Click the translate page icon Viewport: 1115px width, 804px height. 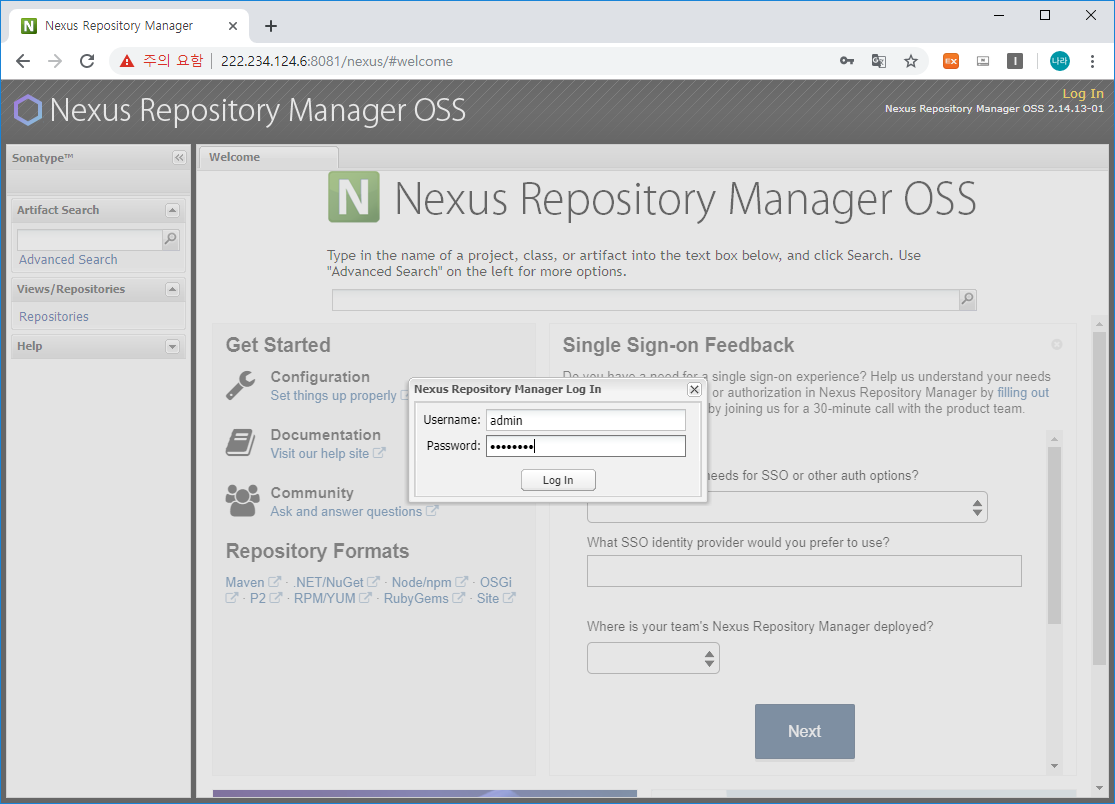click(x=879, y=61)
